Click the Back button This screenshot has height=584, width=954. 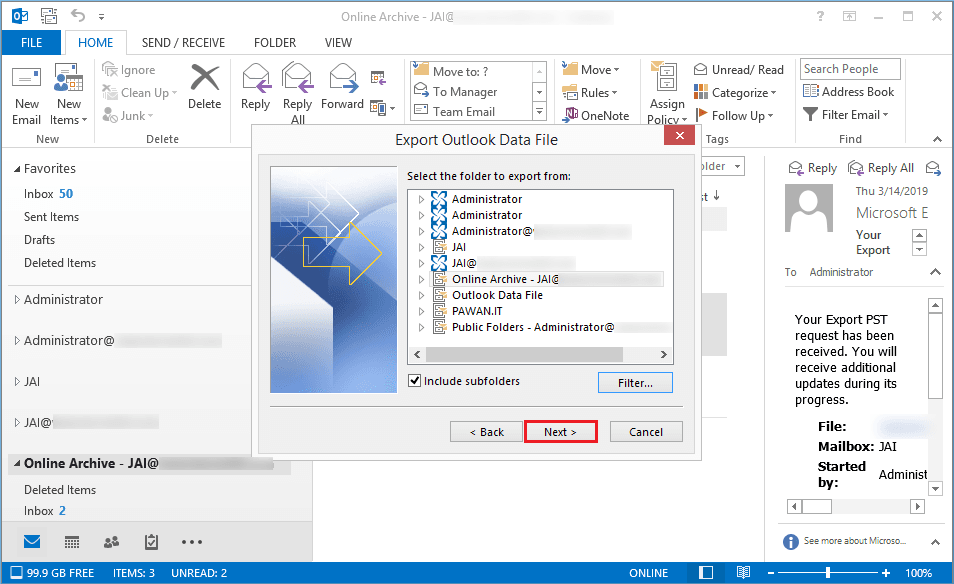[486, 432]
